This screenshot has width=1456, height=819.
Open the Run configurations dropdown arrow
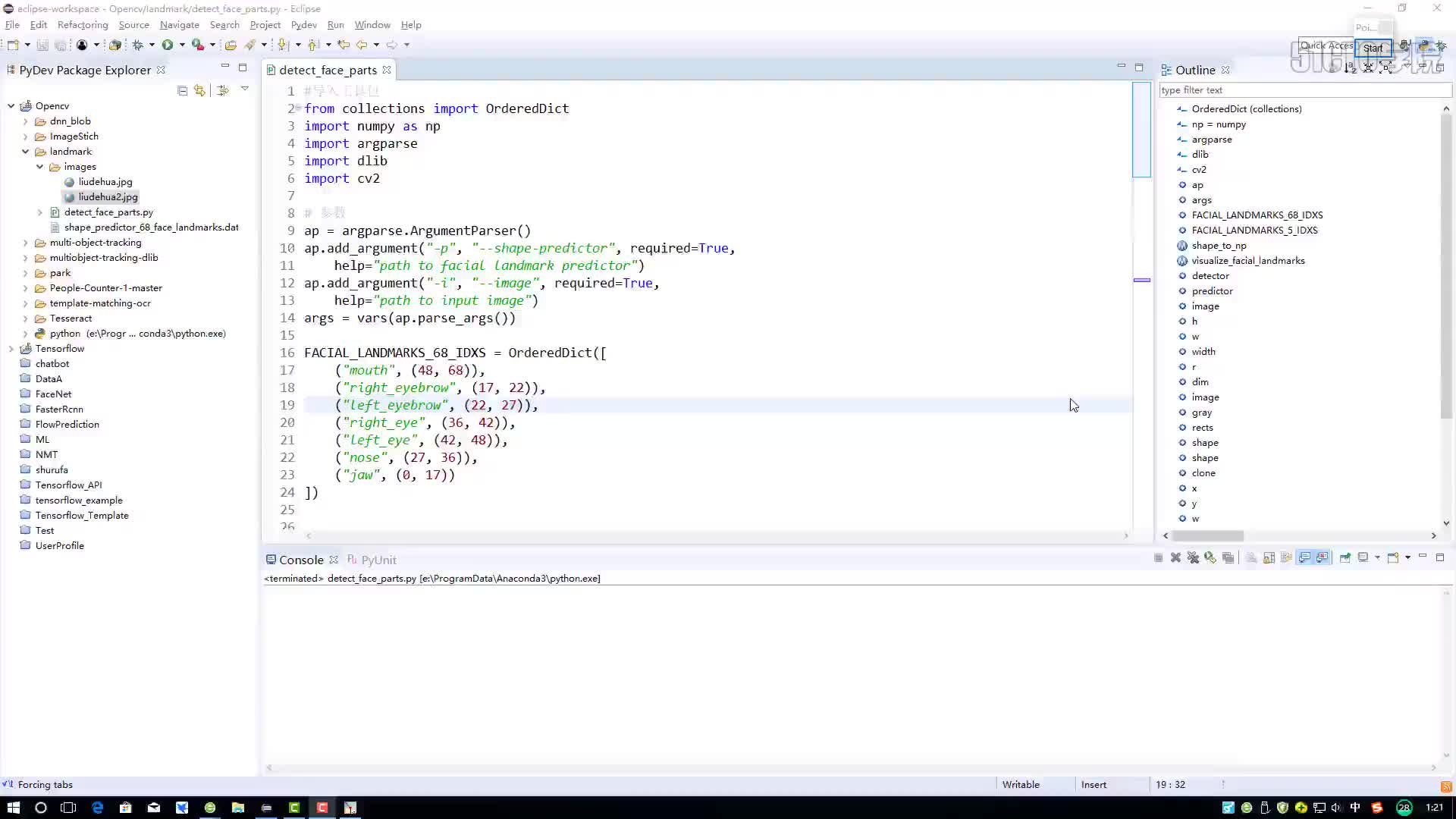click(182, 45)
